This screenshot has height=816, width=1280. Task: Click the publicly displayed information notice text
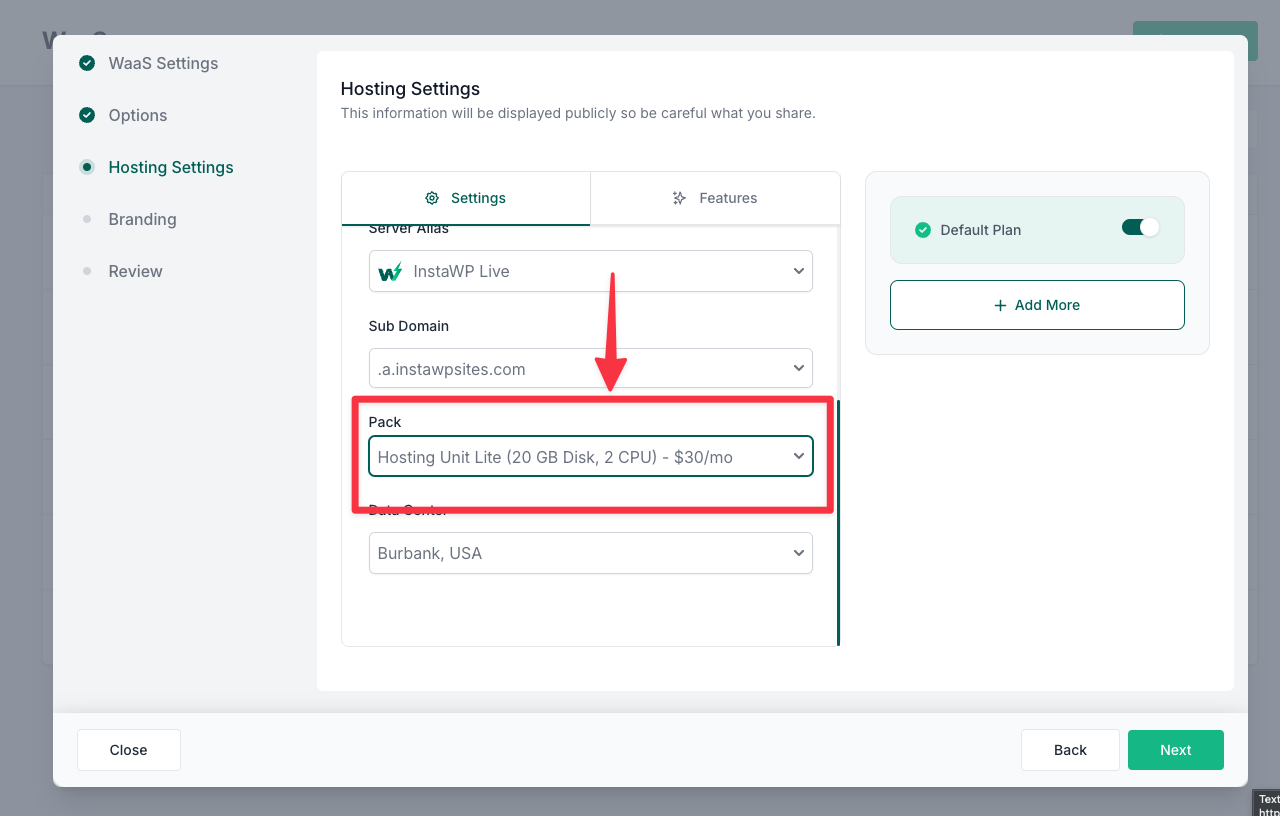click(578, 113)
